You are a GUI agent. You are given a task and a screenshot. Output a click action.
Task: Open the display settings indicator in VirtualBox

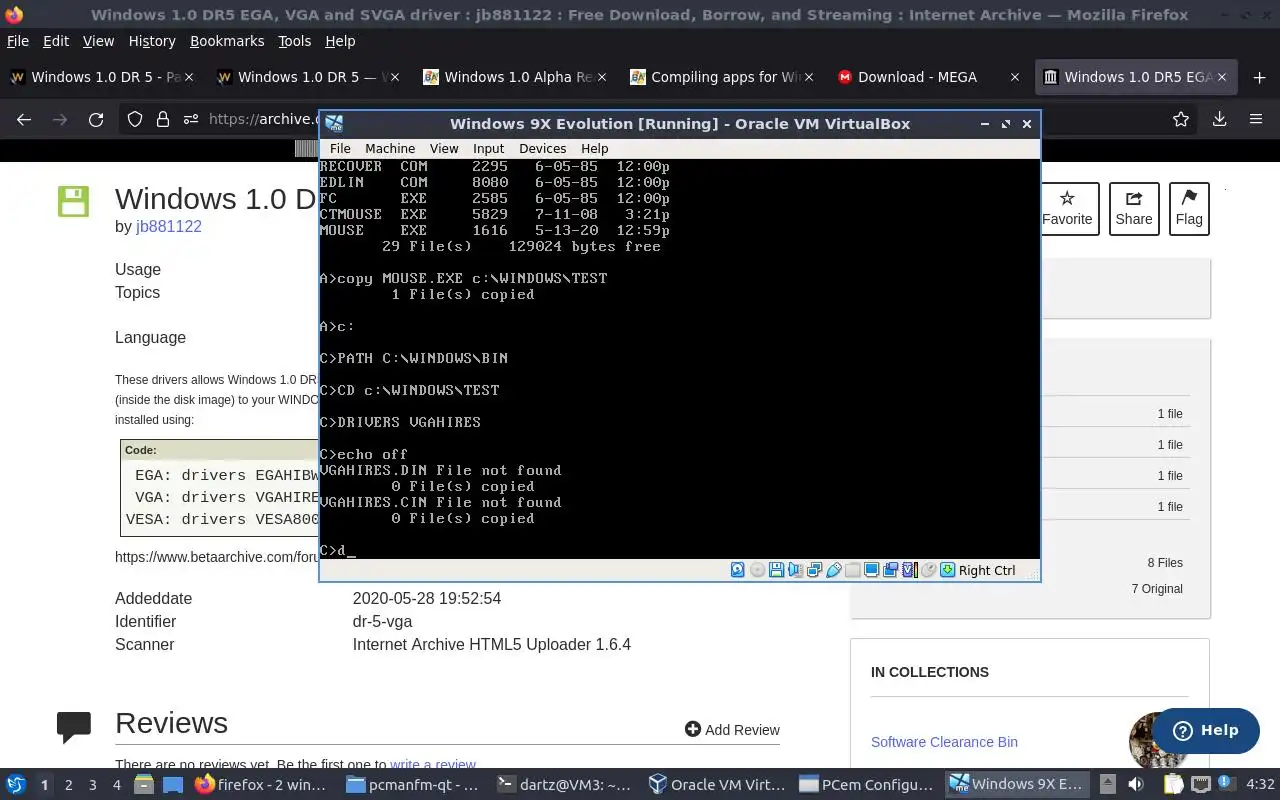tap(871, 570)
